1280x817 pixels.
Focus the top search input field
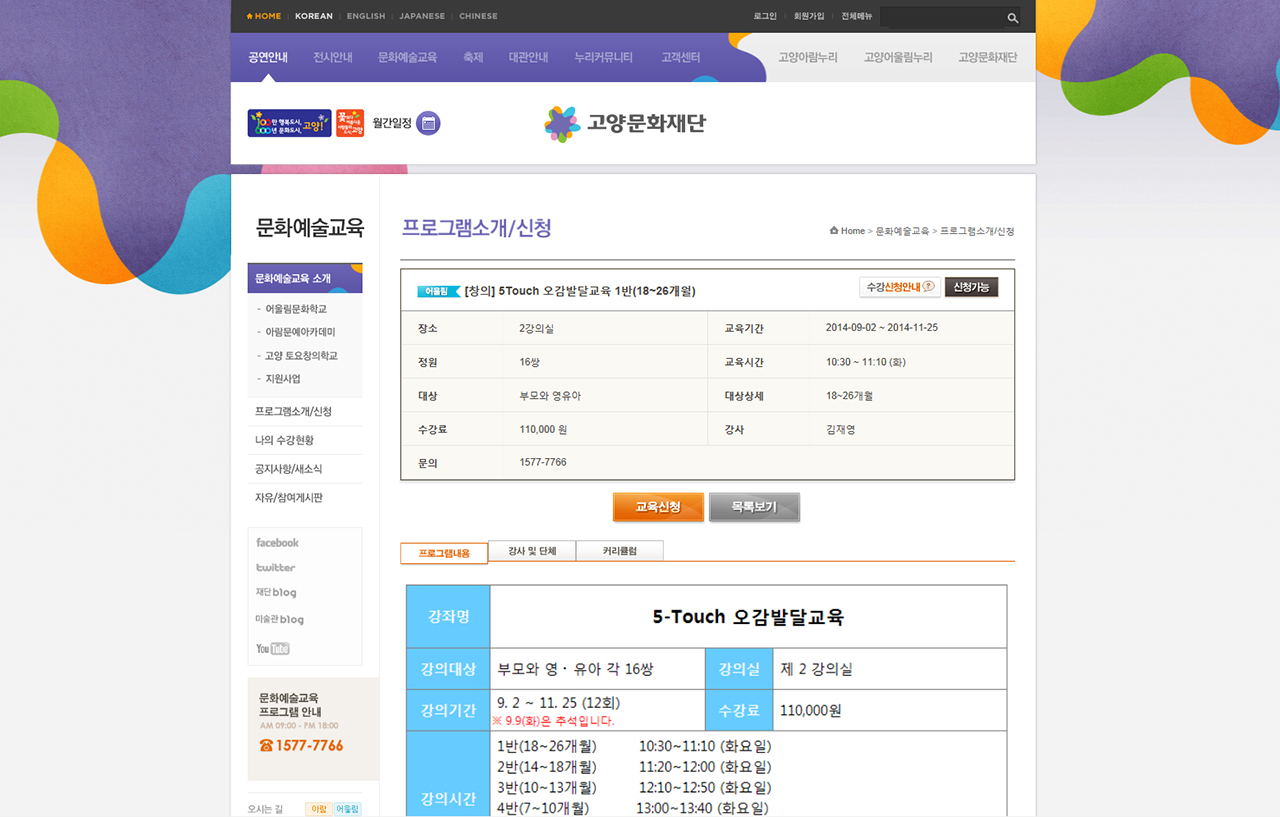[x=942, y=18]
